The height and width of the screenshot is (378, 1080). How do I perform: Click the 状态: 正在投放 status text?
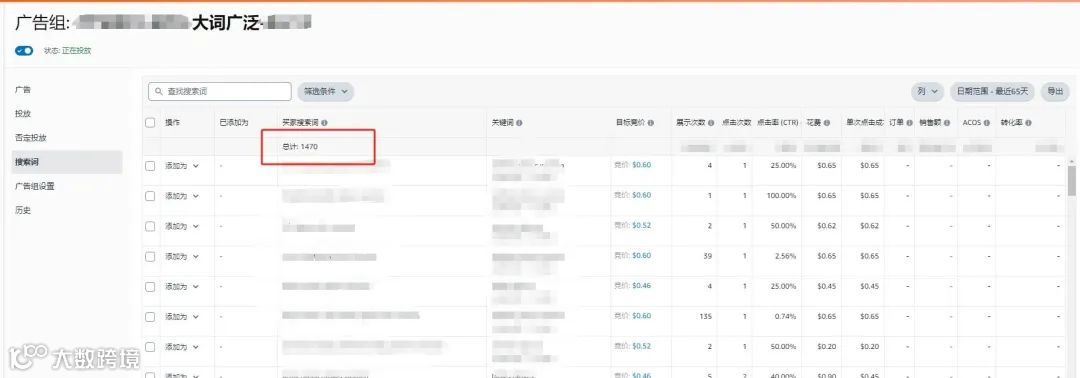click(68, 51)
